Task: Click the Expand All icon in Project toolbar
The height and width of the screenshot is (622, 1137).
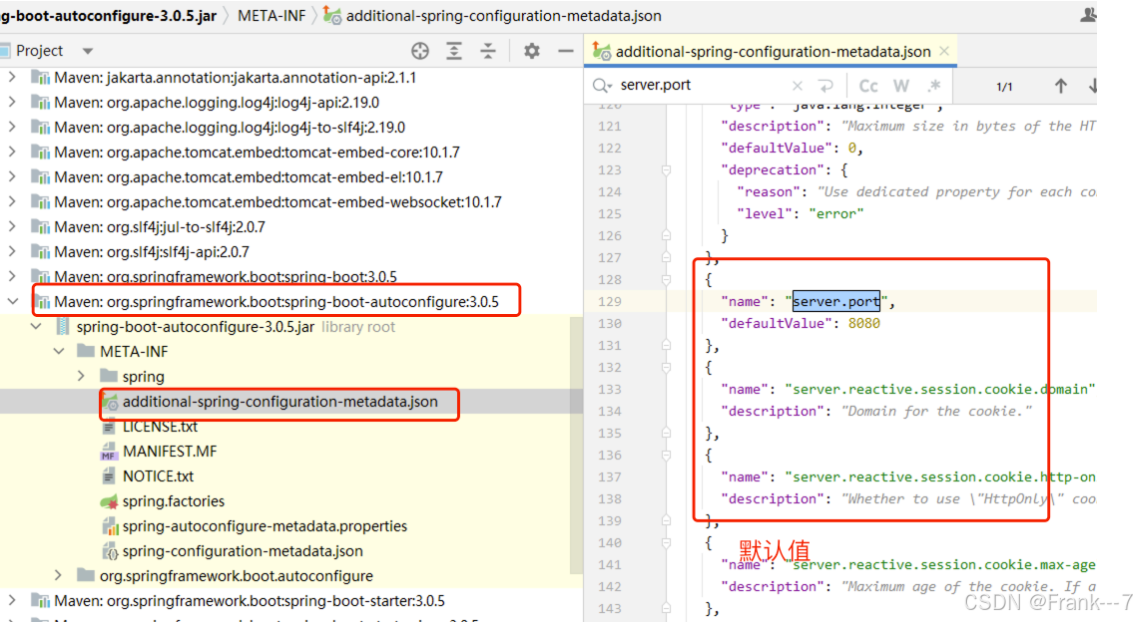Action: pyautogui.click(x=454, y=51)
